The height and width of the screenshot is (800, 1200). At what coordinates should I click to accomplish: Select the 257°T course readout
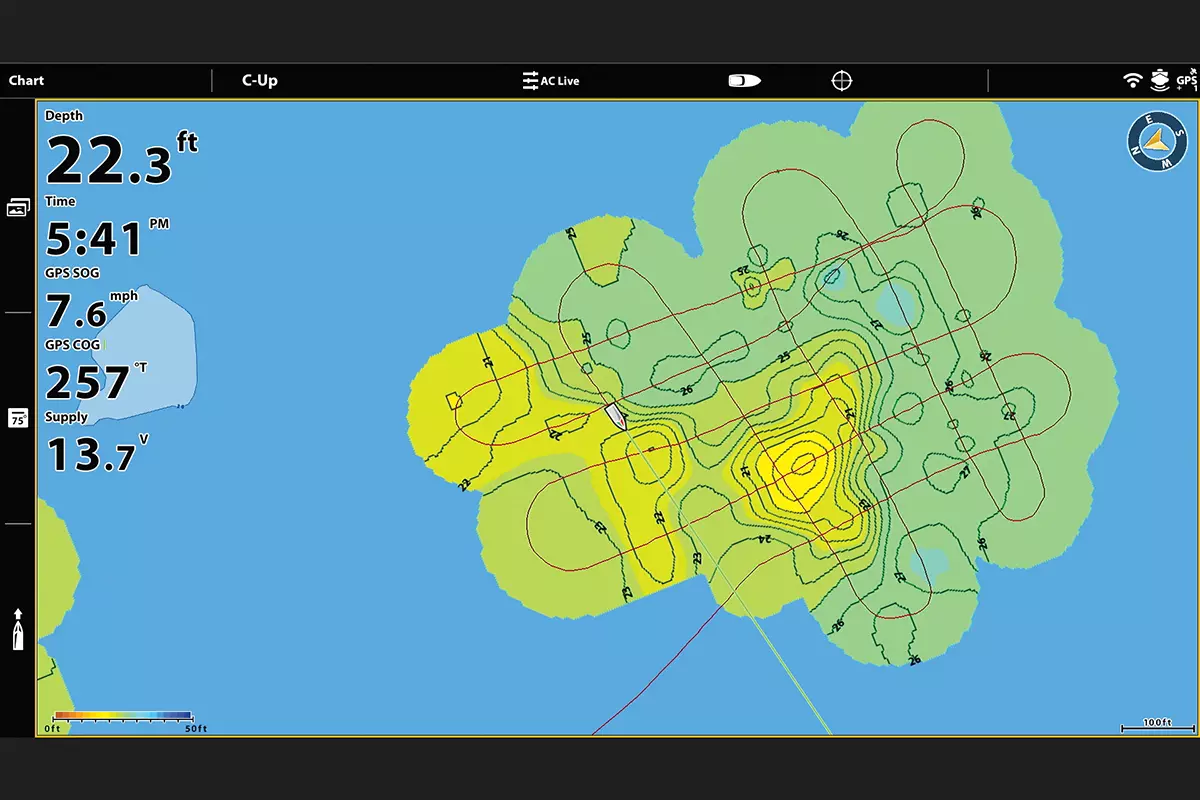point(96,381)
